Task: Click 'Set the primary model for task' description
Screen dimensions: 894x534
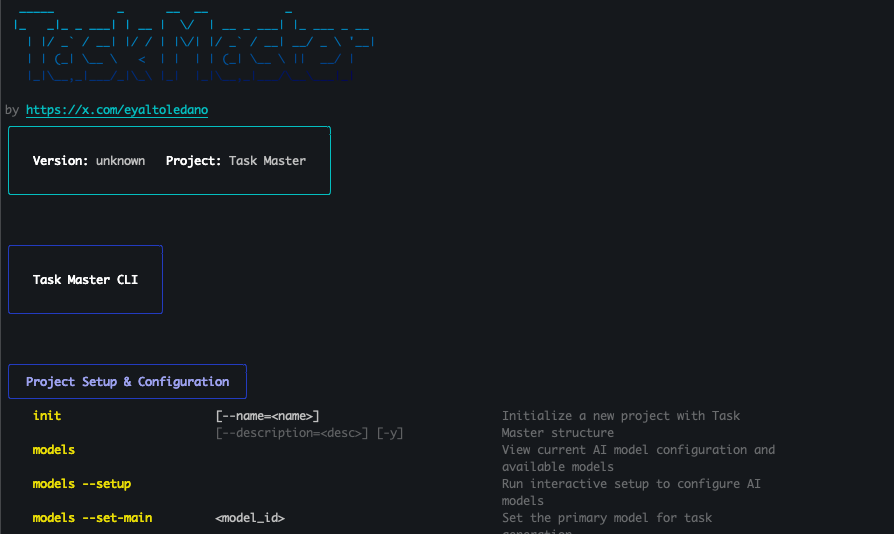Action: pyautogui.click(x=607, y=518)
